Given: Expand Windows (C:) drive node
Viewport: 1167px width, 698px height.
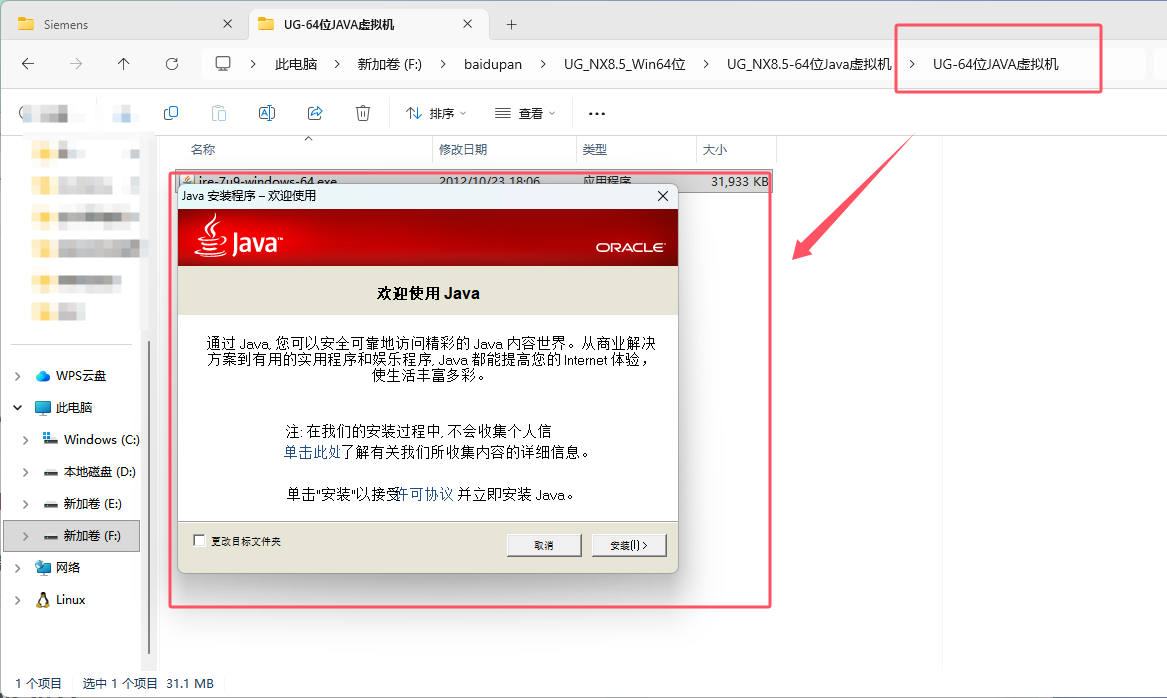Looking at the screenshot, I should (x=25, y=440).
